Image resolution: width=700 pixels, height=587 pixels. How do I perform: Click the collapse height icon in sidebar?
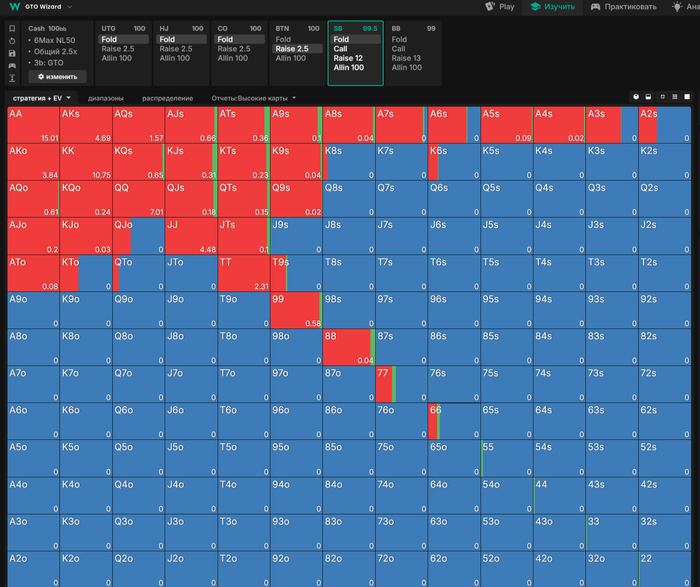coord(12,78)
